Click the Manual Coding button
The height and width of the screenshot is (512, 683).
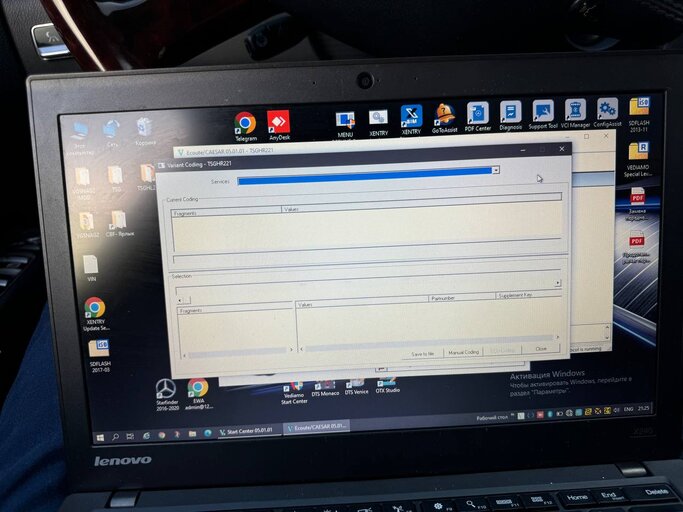[x=463, y=352]
